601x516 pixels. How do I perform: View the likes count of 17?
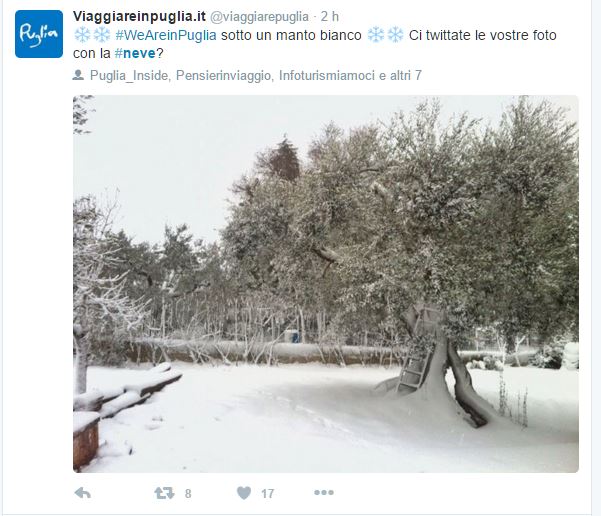point(268,493)
